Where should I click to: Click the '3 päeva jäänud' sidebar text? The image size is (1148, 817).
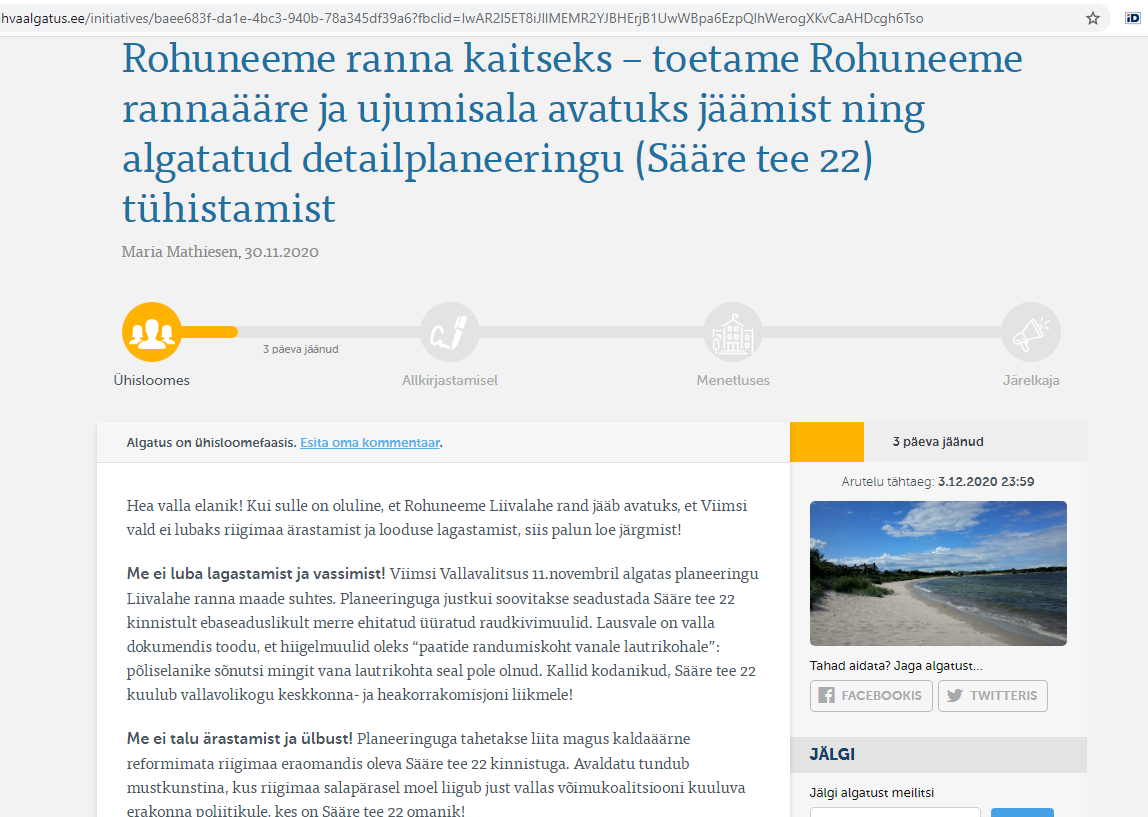pyautogui.click(x=938, y=442)
